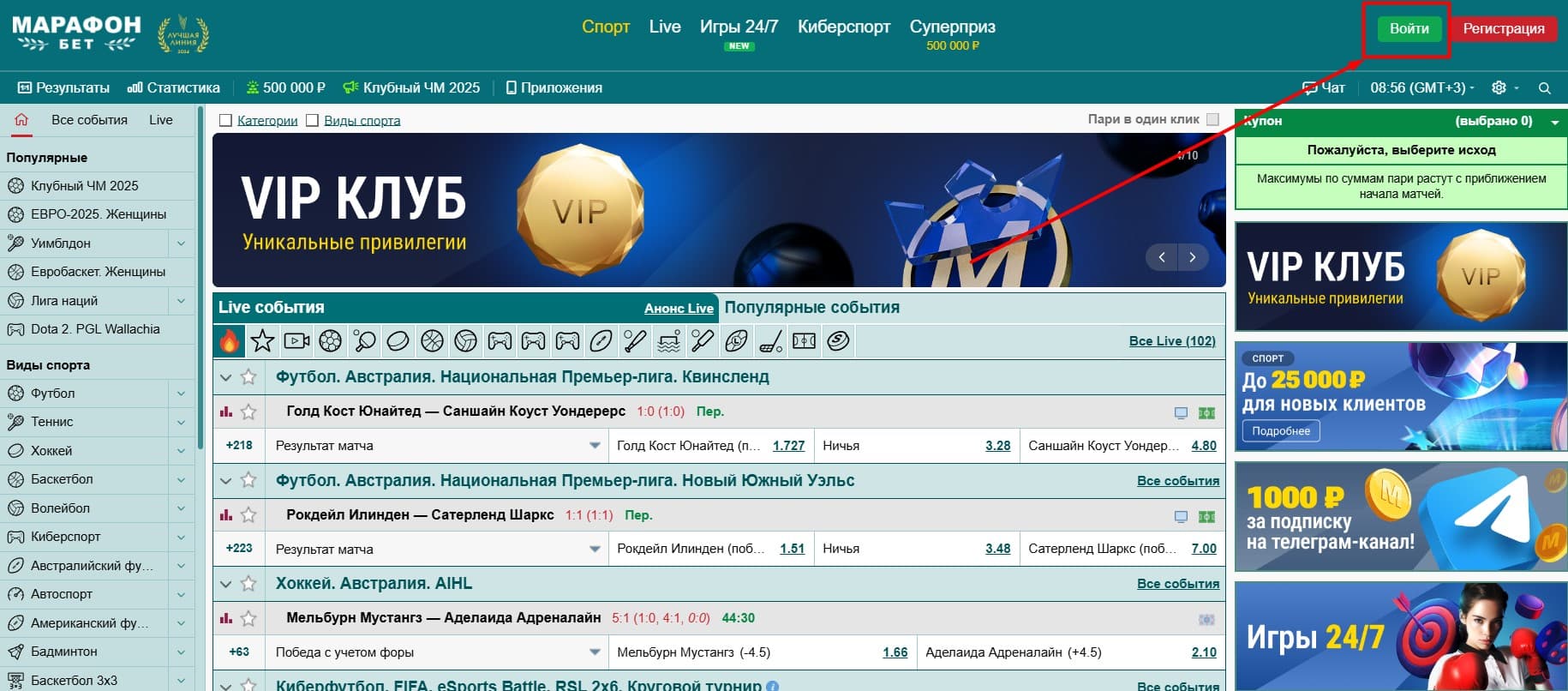Select the basketball icon in live filter bar
The image size is (1568, 691).
[432, 341]
